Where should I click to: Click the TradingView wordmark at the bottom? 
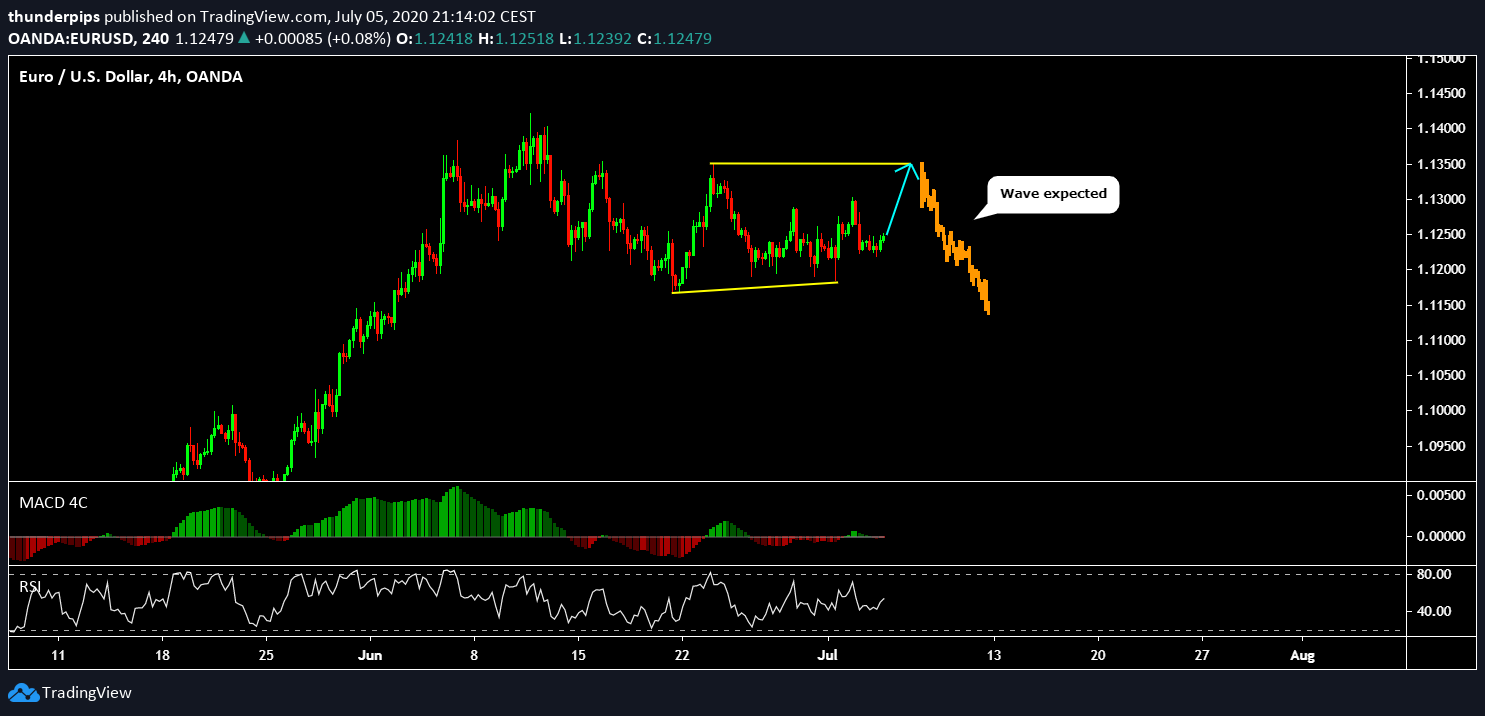pyautogui.click(x=87, y=693)
